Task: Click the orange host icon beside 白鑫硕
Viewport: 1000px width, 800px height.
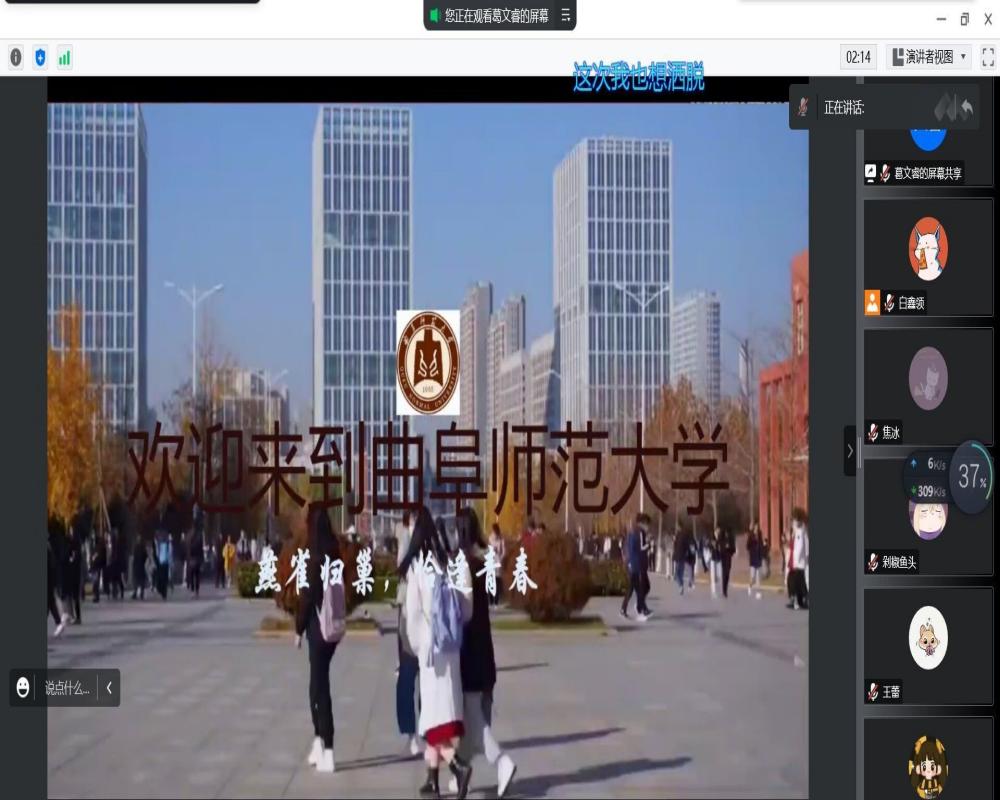Action: pyautogui.click(x=872, y=302)
